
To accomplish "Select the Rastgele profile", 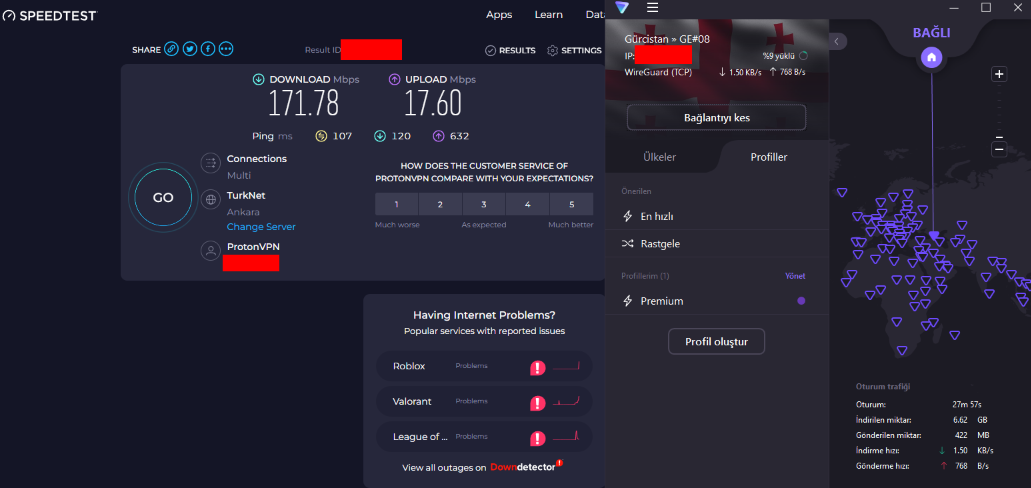I will click(717, 244).
